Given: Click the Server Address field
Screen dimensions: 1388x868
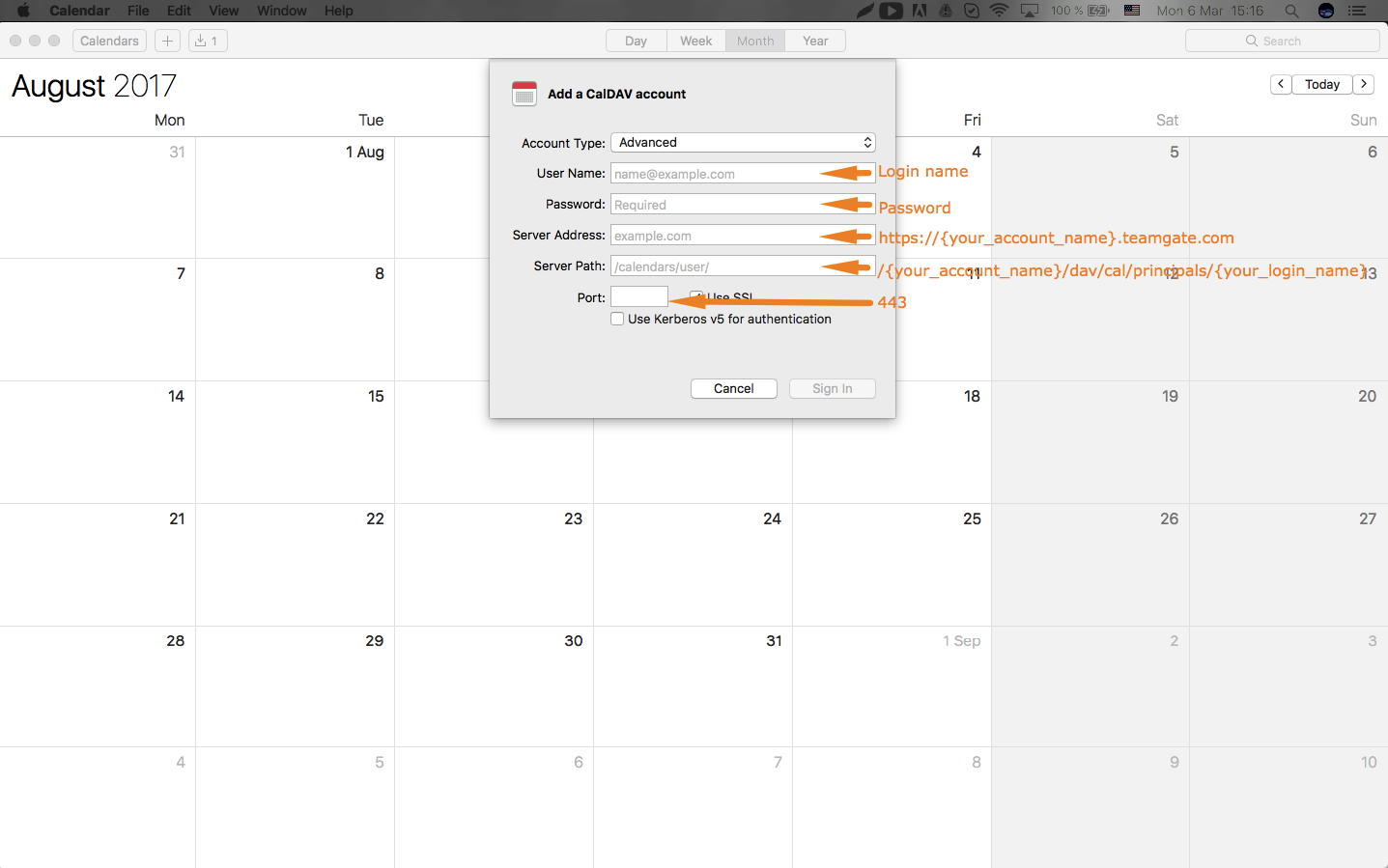Looking at the screenshot, I should point(743,235).
